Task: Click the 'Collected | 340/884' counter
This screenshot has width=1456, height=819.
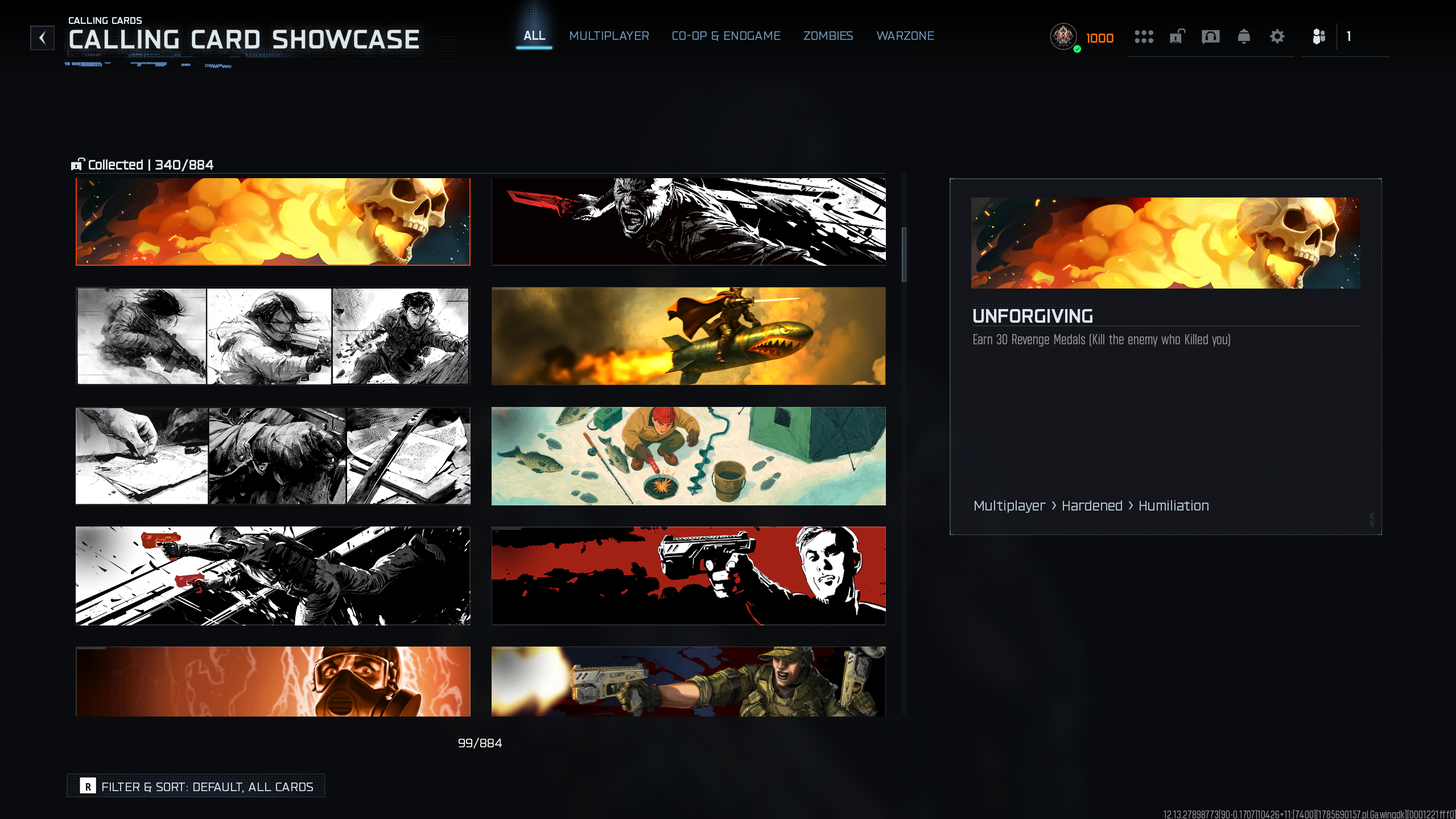Action: tap(151, 164)
